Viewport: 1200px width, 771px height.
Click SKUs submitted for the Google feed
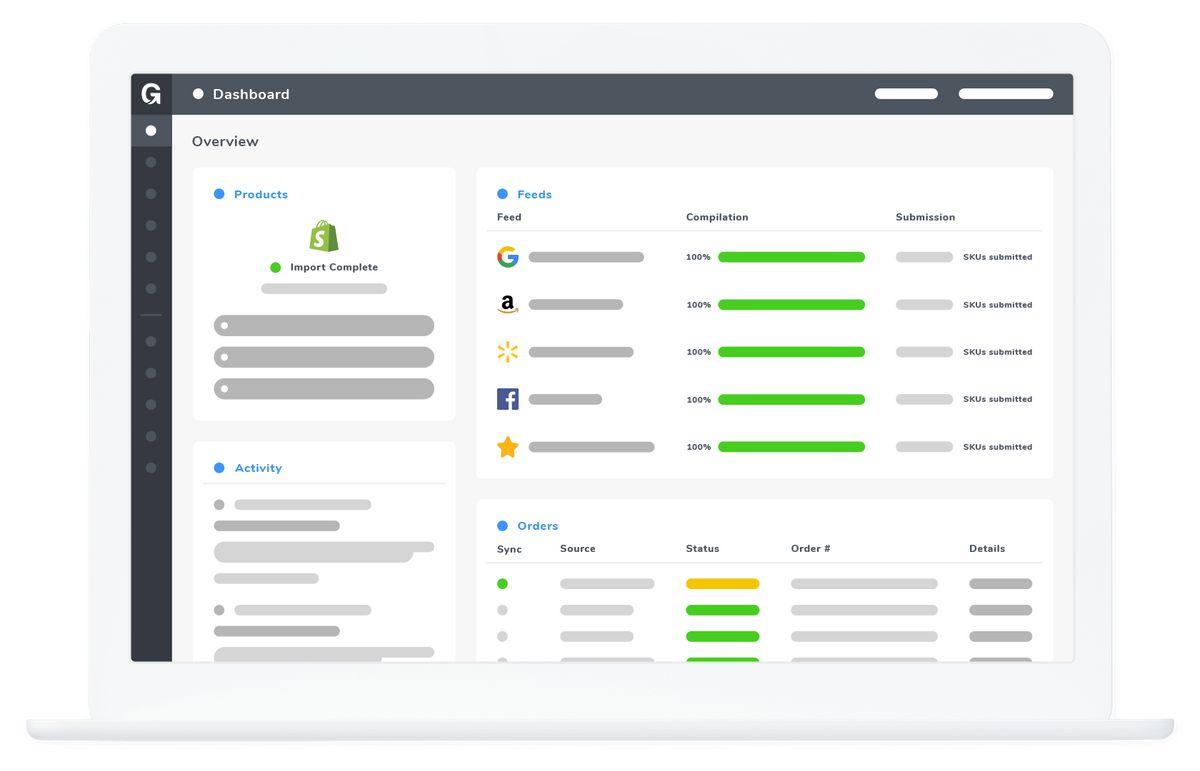[997, 257]
